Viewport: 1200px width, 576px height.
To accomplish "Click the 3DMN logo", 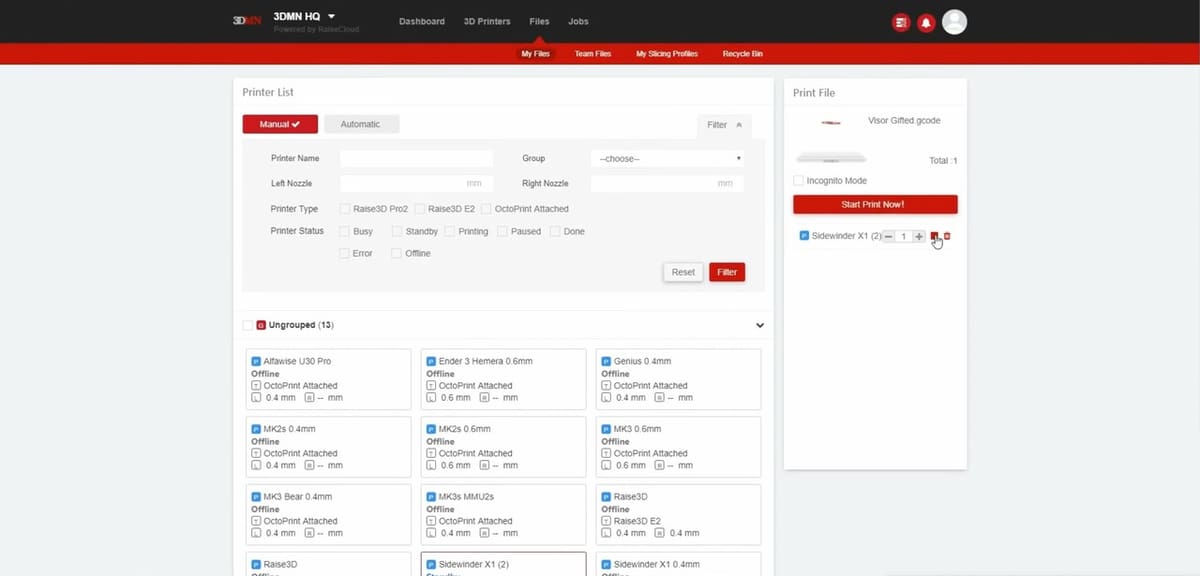I will 247,21.
